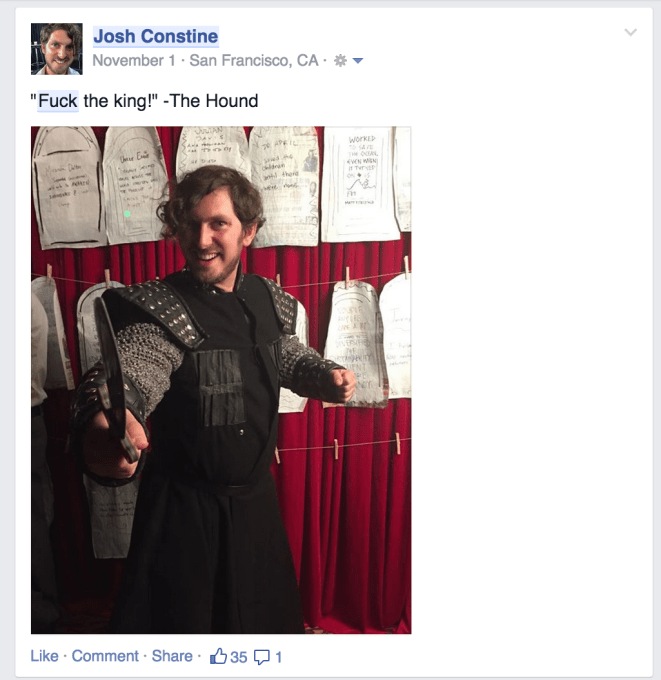Viewport: 661px width, 680px height.
Task: Share this post
Action: coord(172,656)
